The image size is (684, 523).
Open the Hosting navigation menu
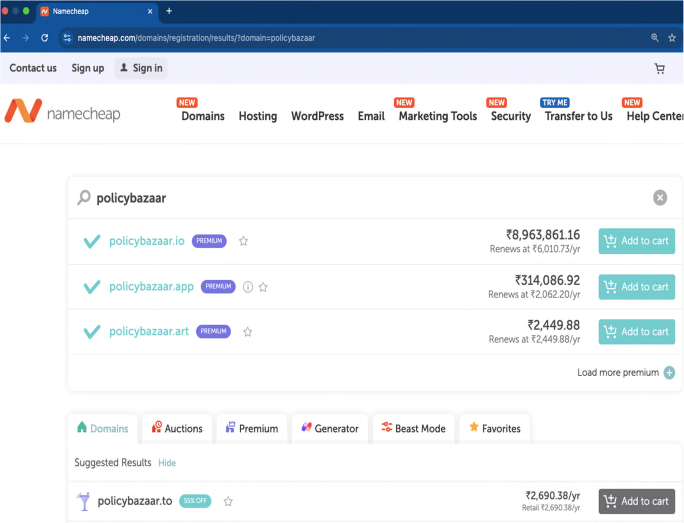(x=258, y=116)
